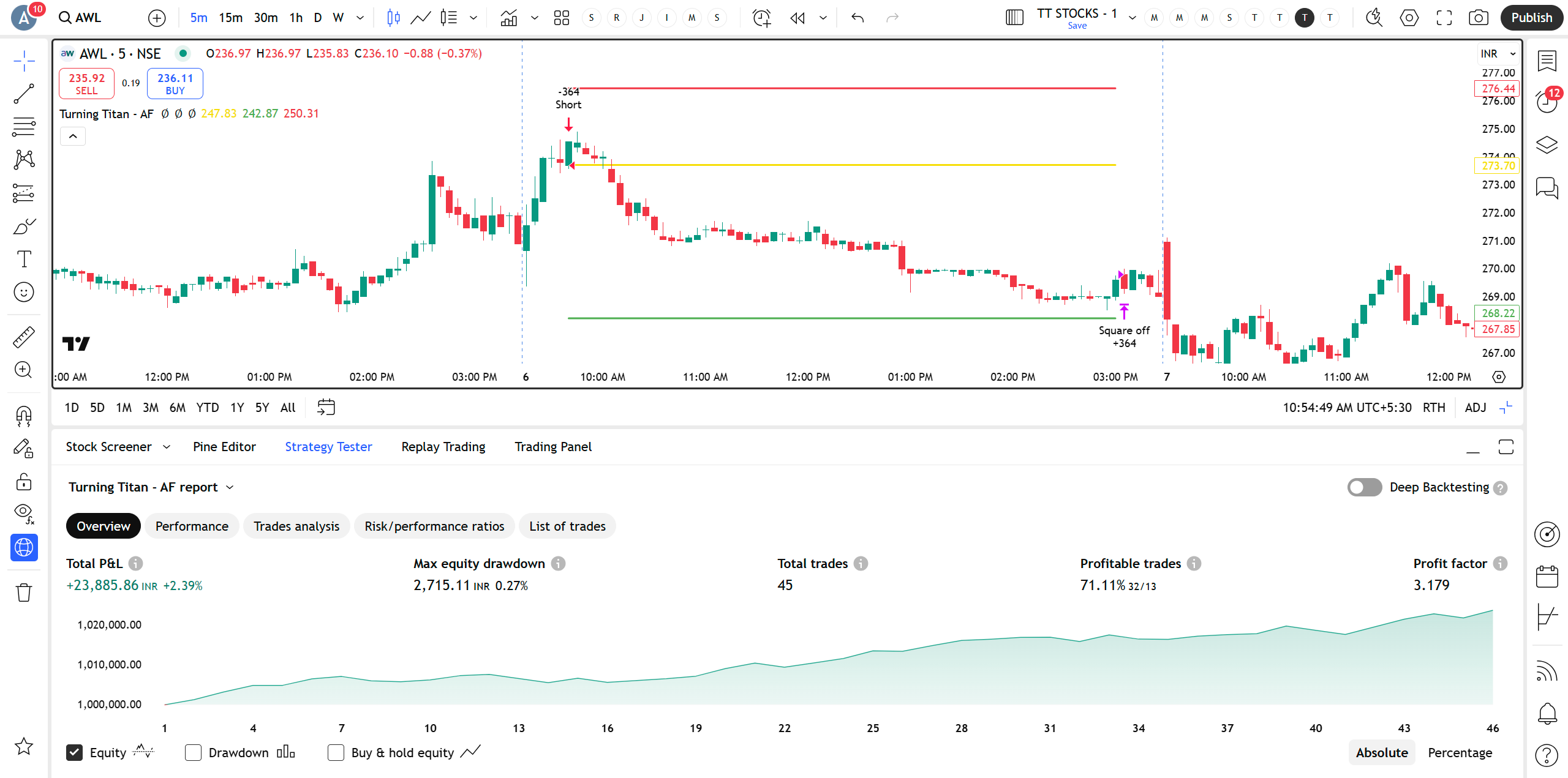This screenshot has width=1568, height=778.
Task: Expand the time interval dropdown
Action: pyautogui.click(x=360, y=18)
